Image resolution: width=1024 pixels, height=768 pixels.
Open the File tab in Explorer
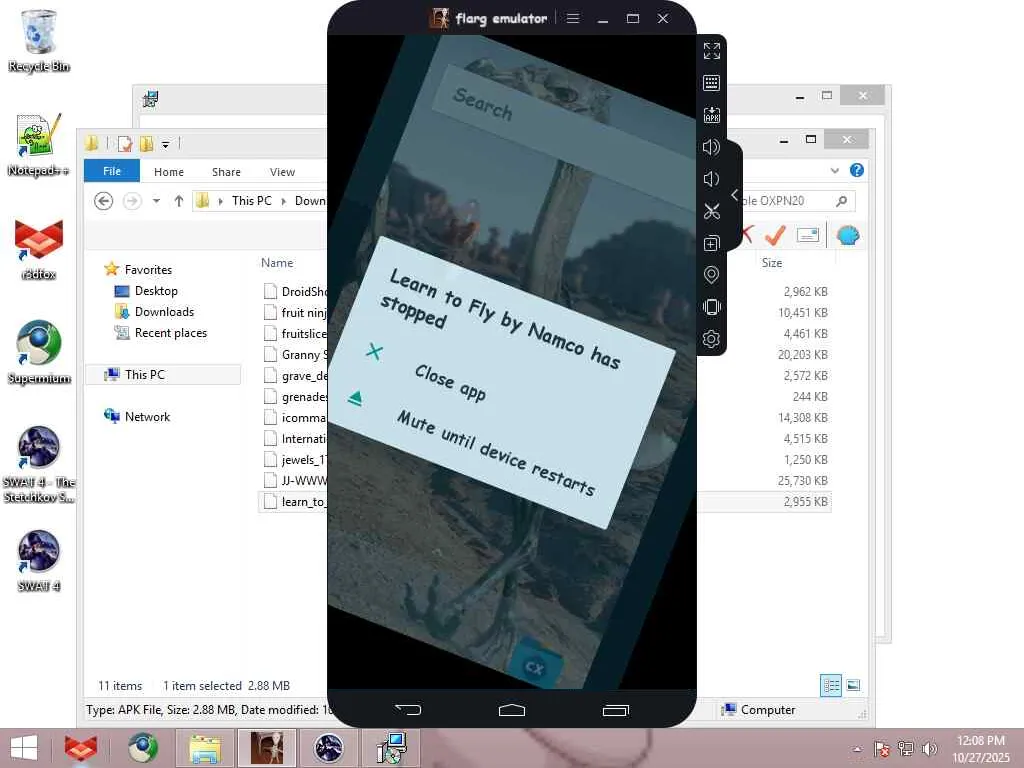click(x=112, y=170)
